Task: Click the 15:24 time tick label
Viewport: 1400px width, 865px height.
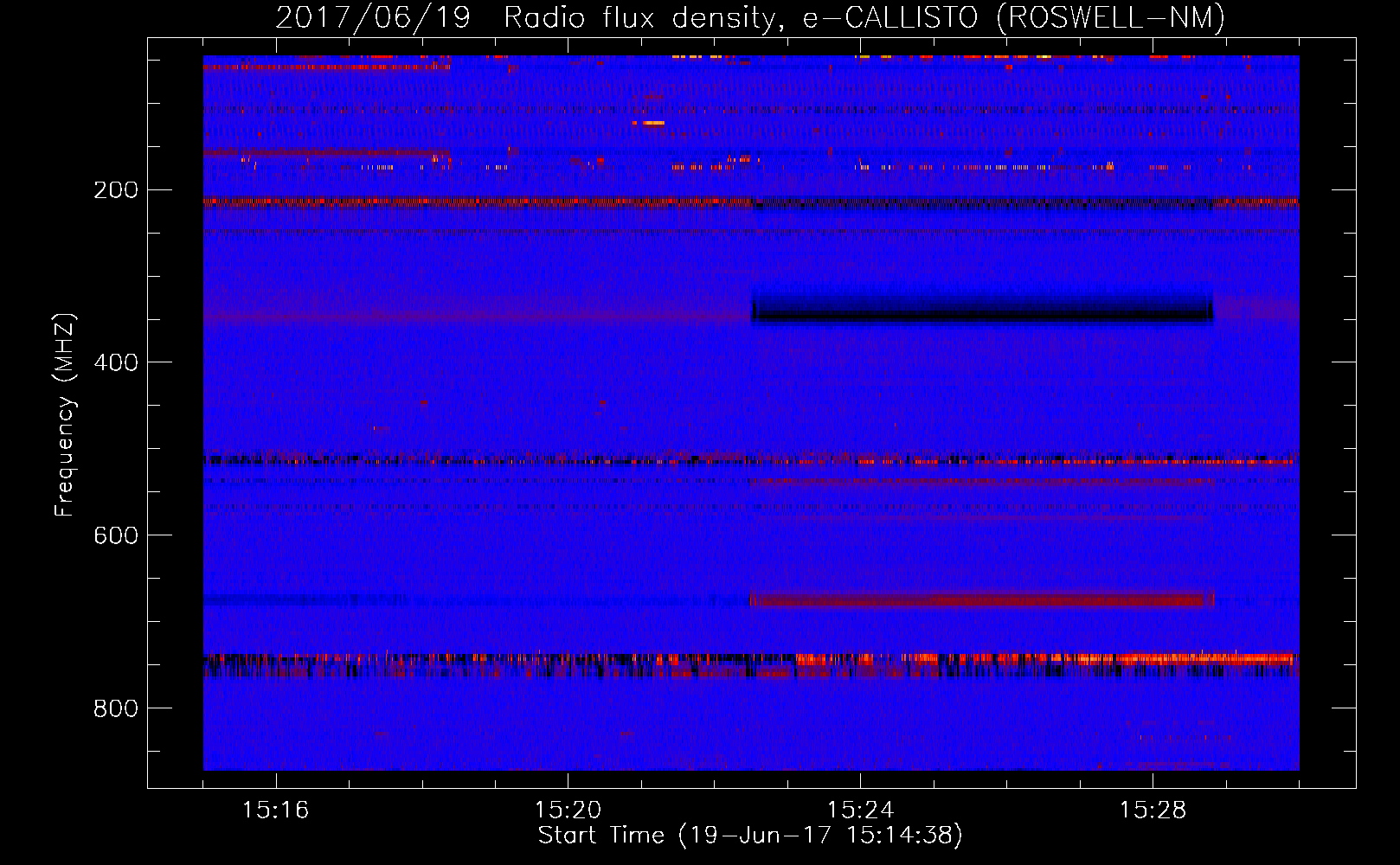Action: coord(860,810)
